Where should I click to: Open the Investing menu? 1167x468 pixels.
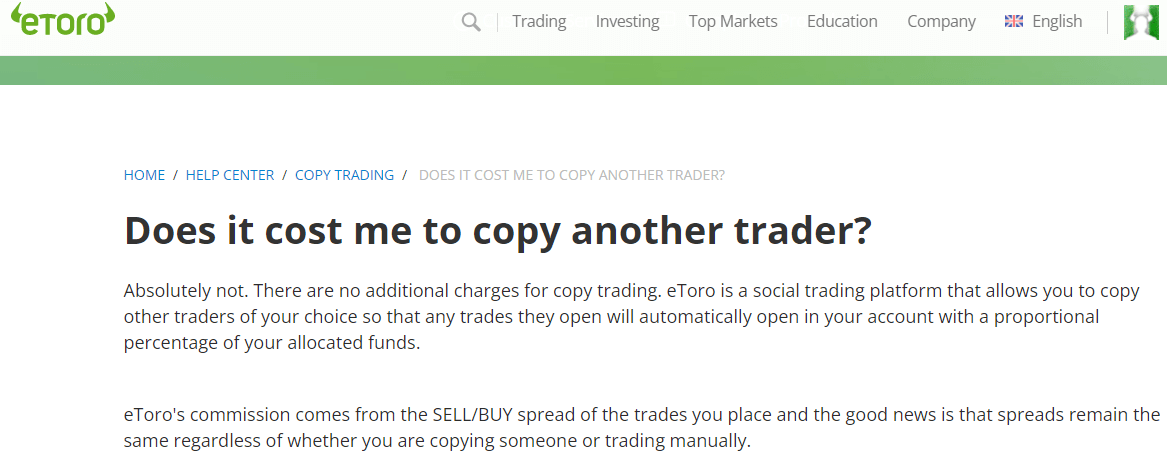point(627,22)
